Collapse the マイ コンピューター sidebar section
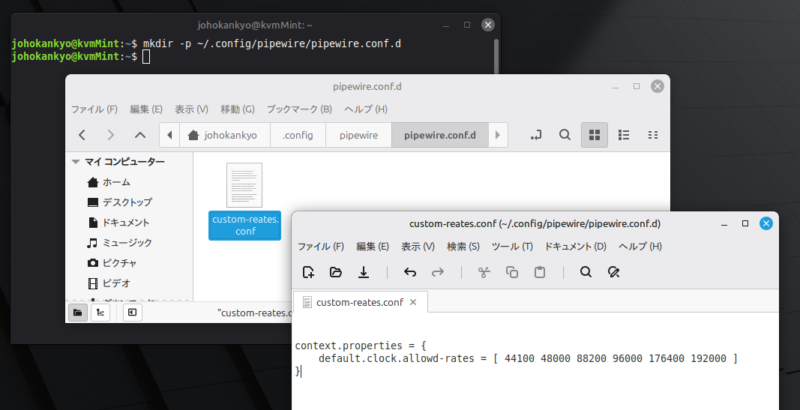 (76, 162)
